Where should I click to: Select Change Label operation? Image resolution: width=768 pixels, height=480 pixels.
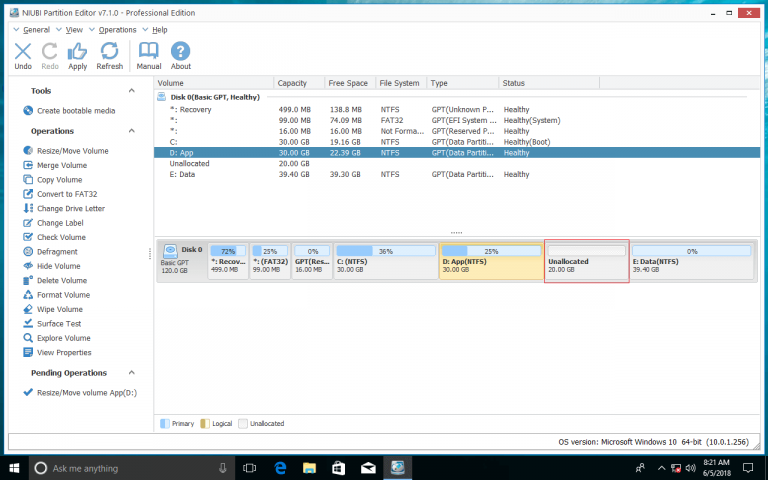53,223
